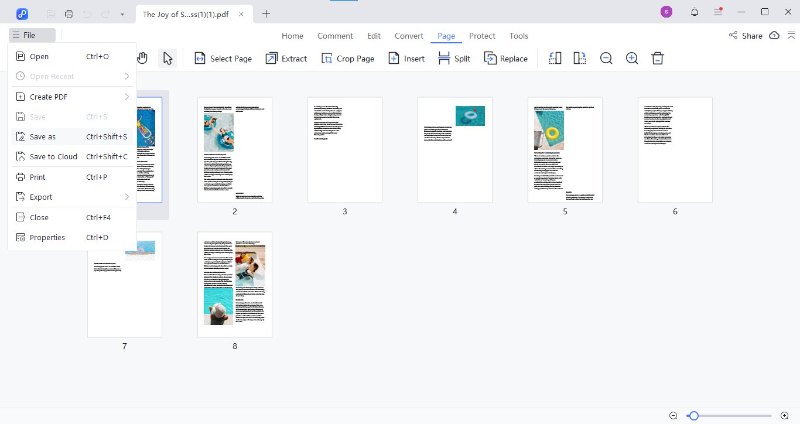Switch to the Home tab
The image size is (800, 424).
point(292,36)
